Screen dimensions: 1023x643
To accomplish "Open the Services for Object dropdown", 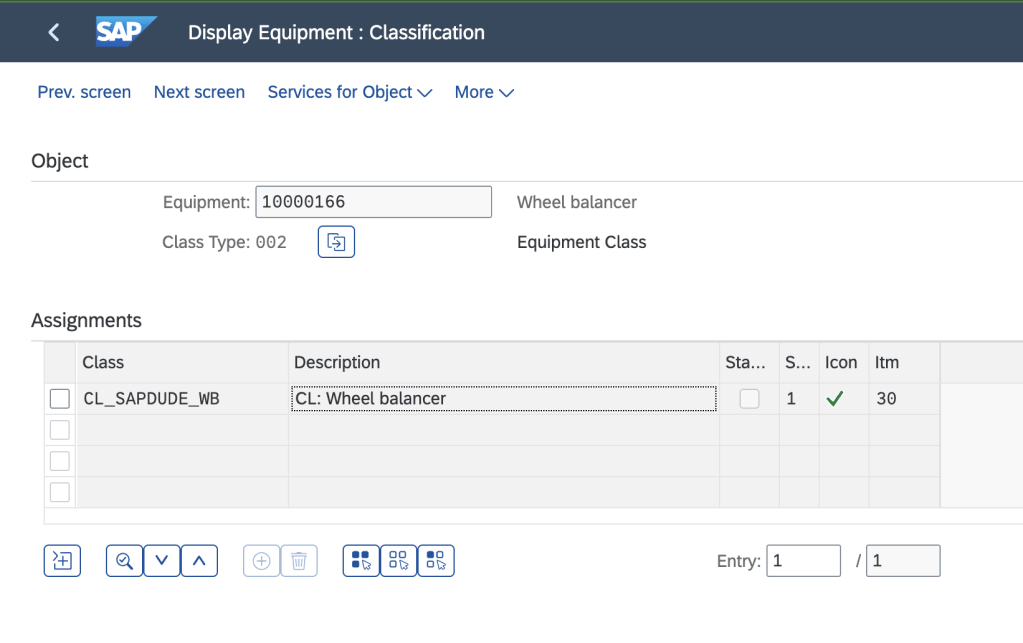I will click(349, 92).
